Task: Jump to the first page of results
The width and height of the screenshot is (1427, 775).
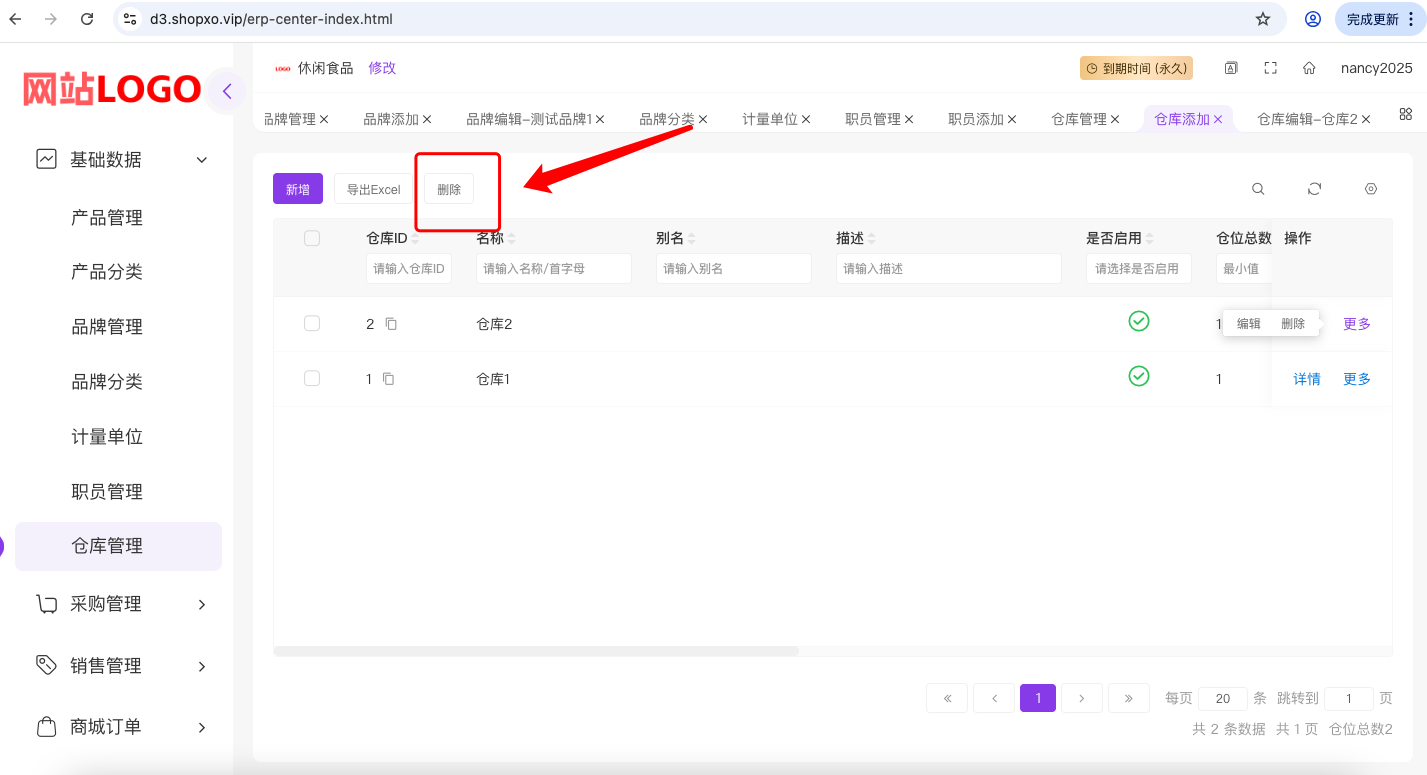Action: [947, 698]
